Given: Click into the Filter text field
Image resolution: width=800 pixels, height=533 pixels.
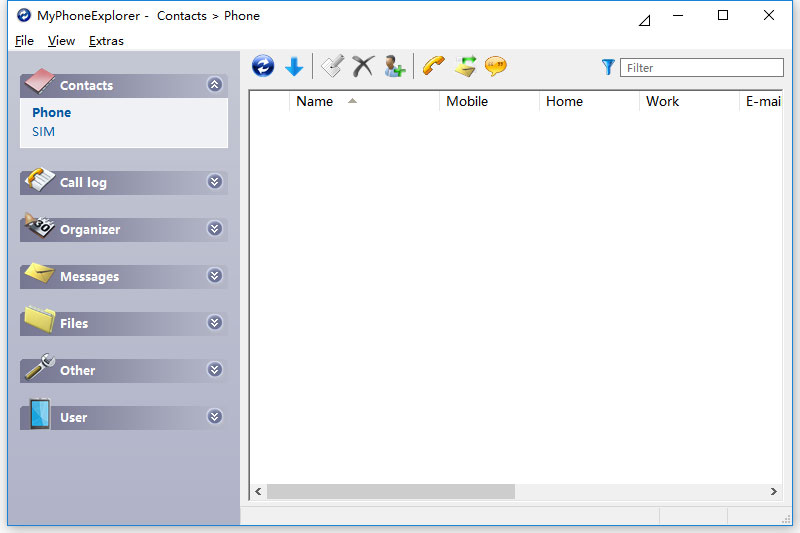Looking at the screenshot, I should pos(701,68).
